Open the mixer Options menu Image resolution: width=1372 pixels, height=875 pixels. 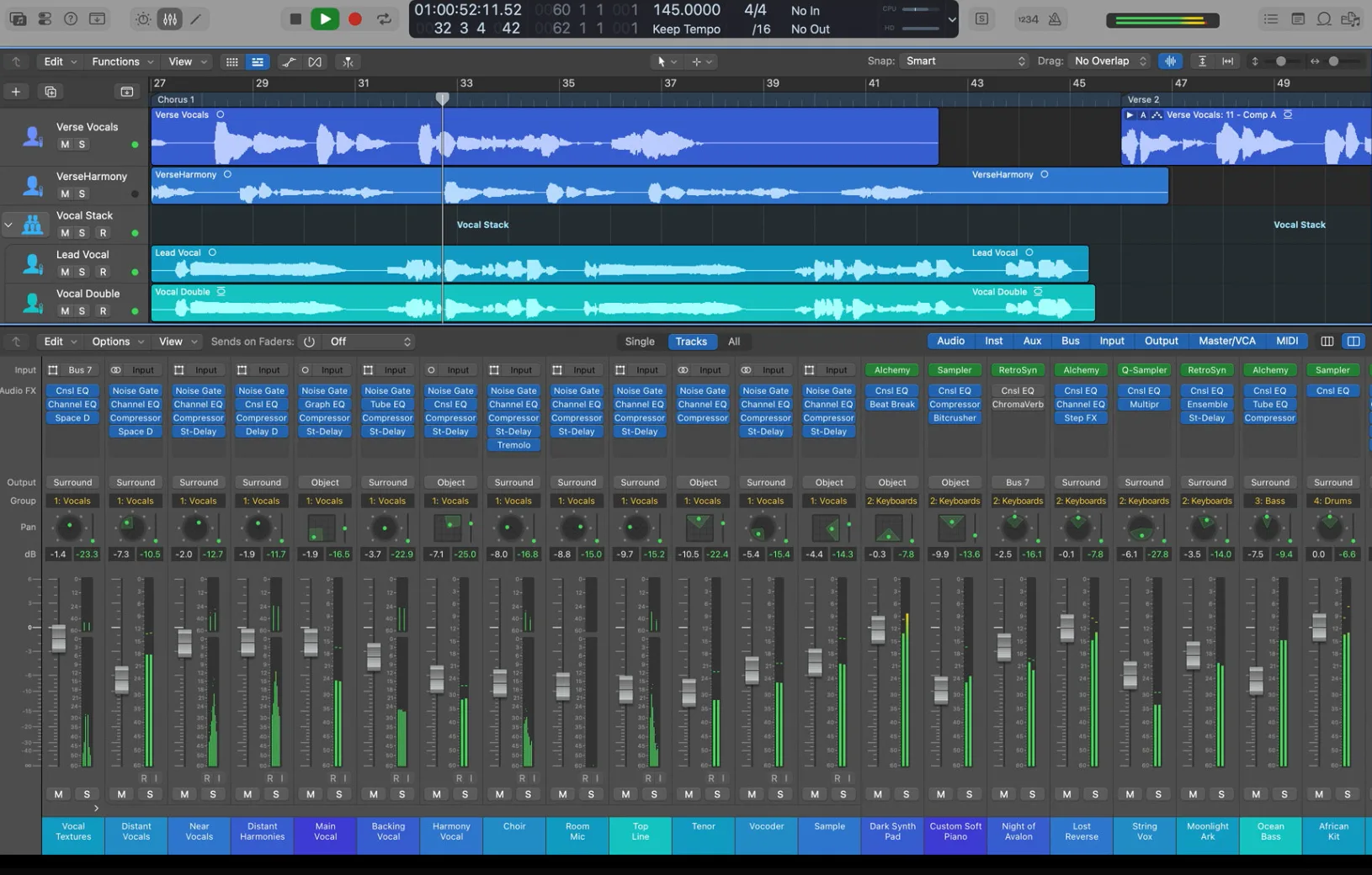click(118, 342)
